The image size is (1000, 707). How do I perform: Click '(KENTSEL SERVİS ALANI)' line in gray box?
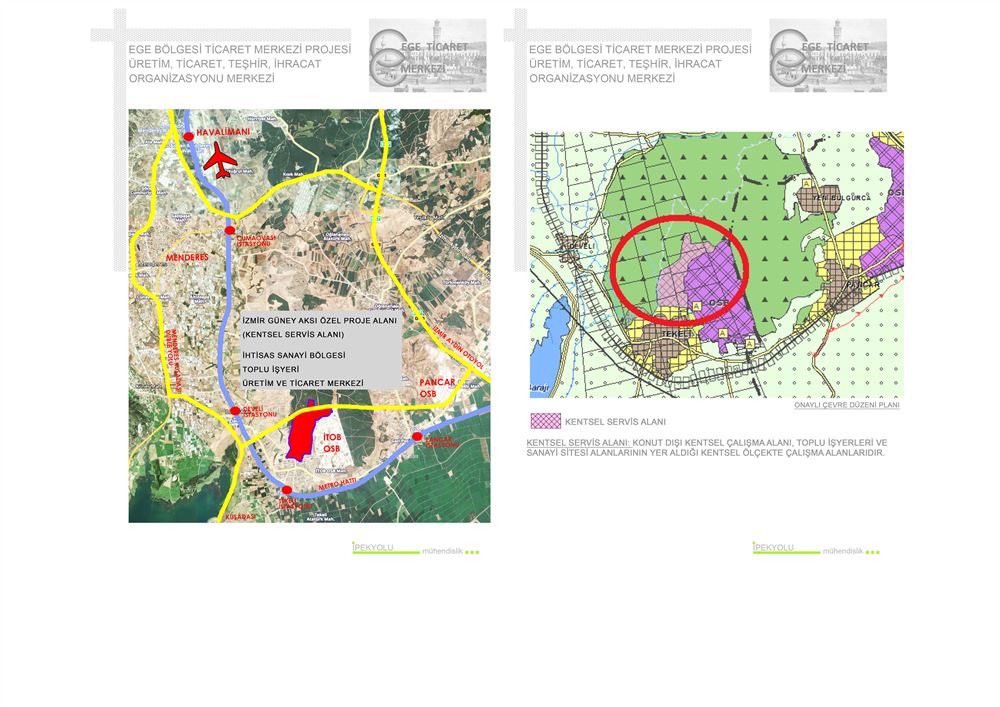(x=293, y=335)
